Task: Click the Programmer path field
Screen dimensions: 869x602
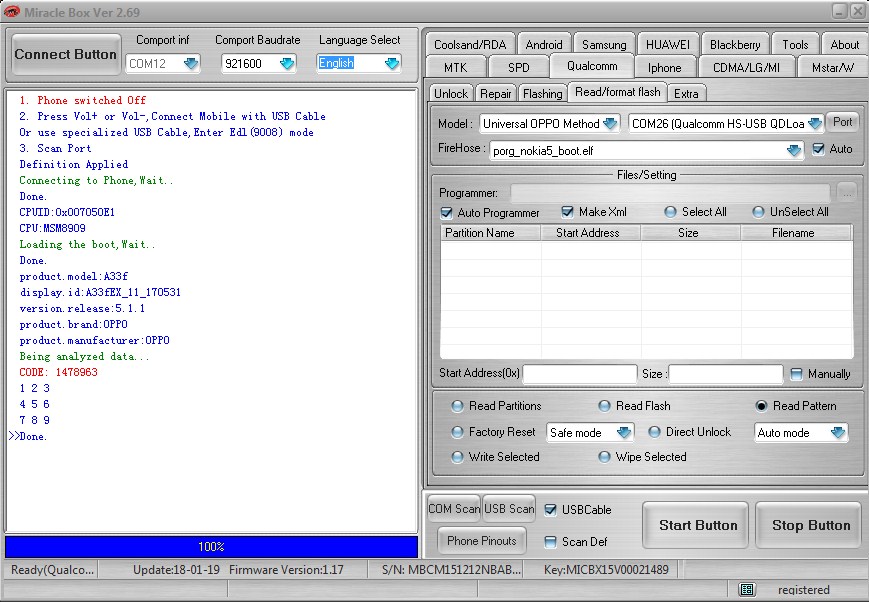Action: click(669, 193)
